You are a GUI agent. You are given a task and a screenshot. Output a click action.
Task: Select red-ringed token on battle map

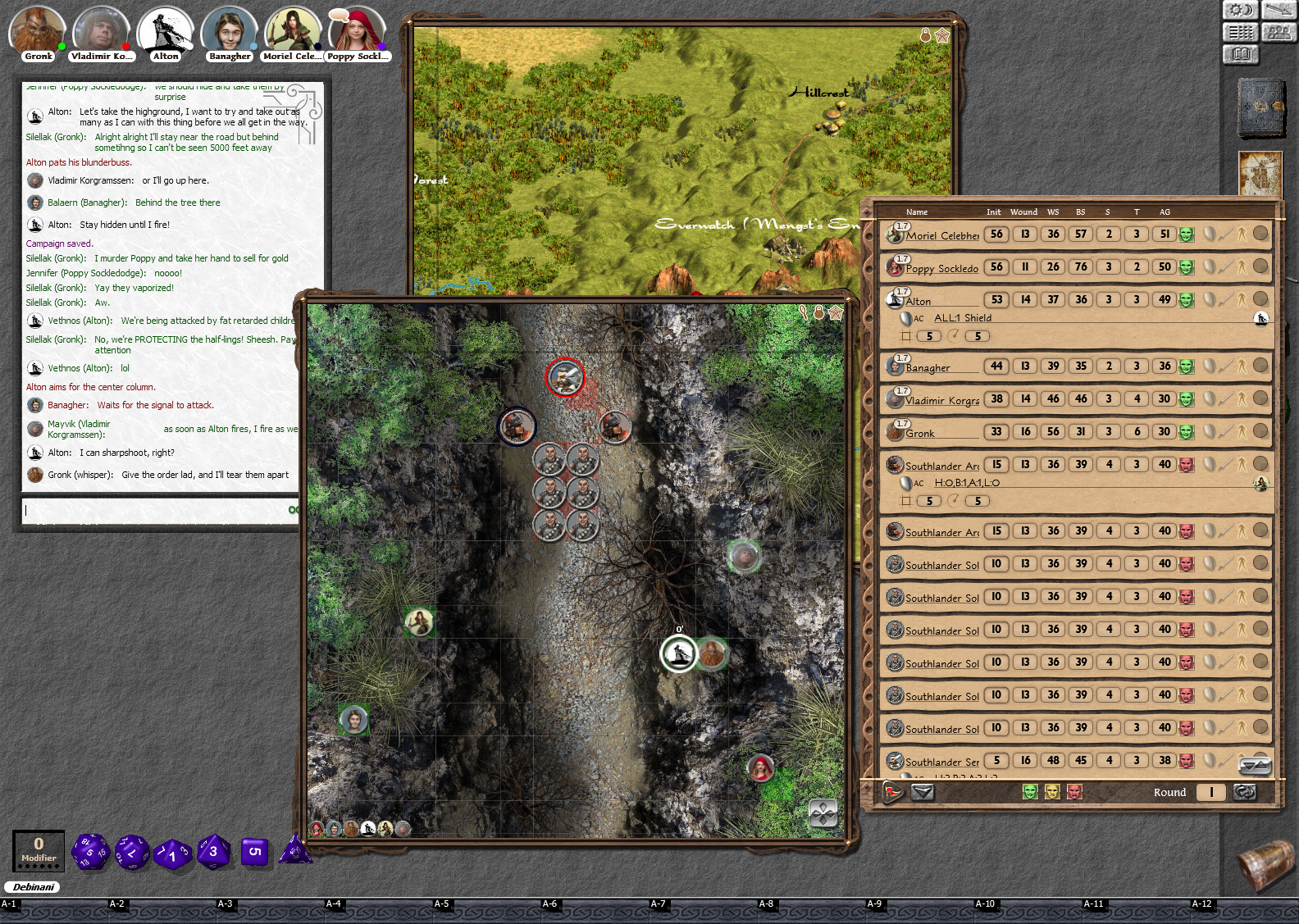[x=565, y=377]
